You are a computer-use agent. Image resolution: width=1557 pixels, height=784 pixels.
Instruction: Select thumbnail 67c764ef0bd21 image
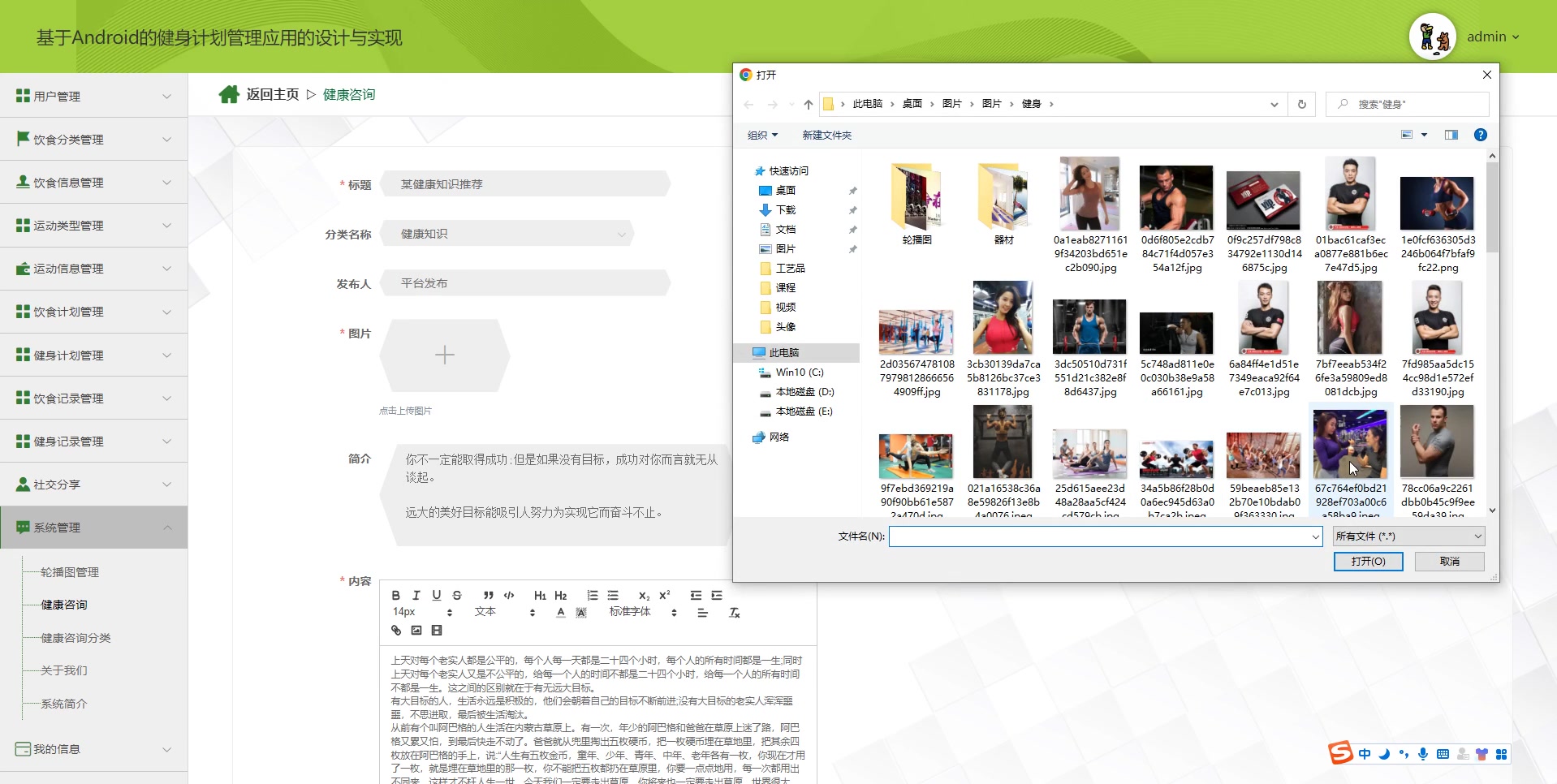click(1351, 461)
